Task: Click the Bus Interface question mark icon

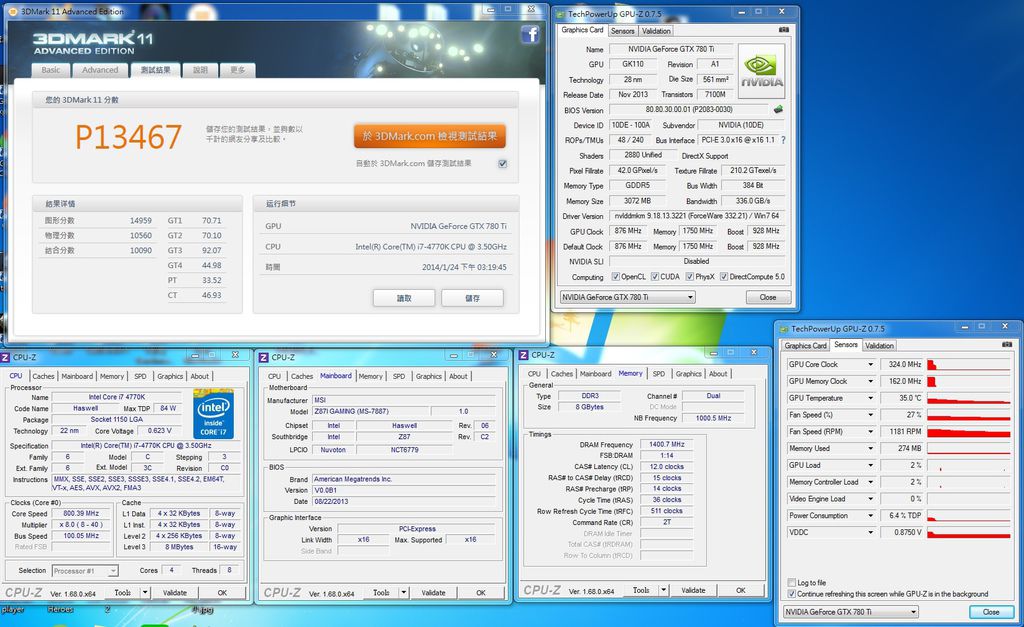Action: pos(783,140)
